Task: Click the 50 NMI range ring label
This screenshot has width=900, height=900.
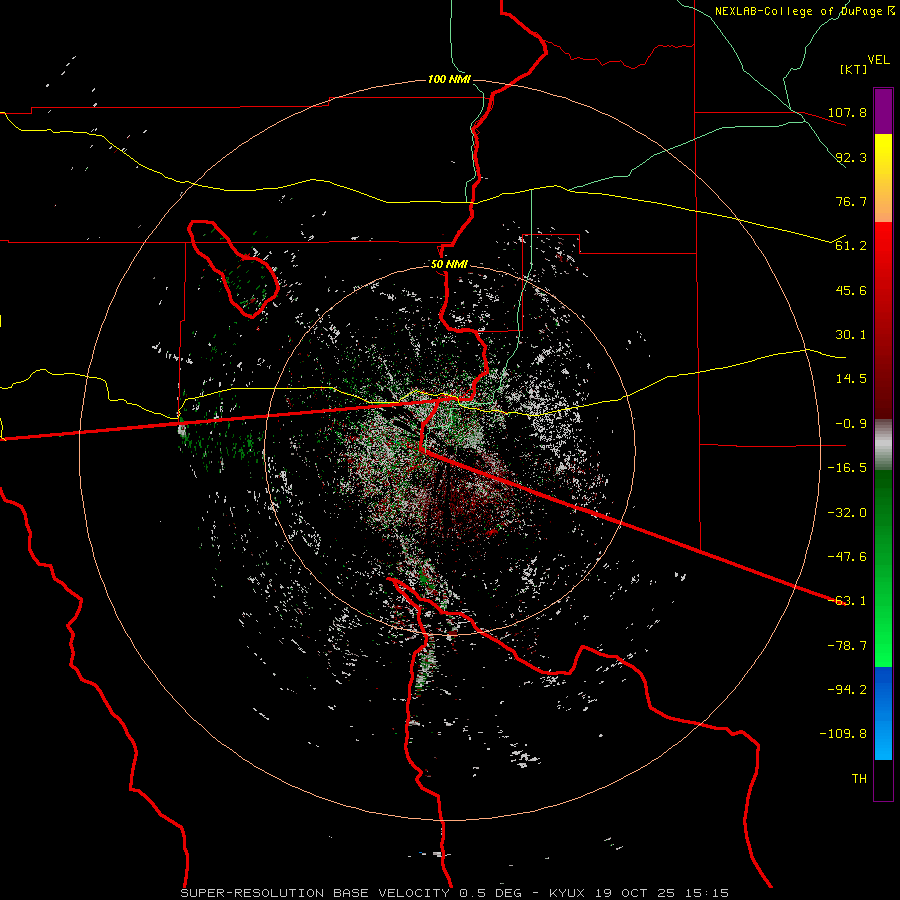Action: click(449, 264)
